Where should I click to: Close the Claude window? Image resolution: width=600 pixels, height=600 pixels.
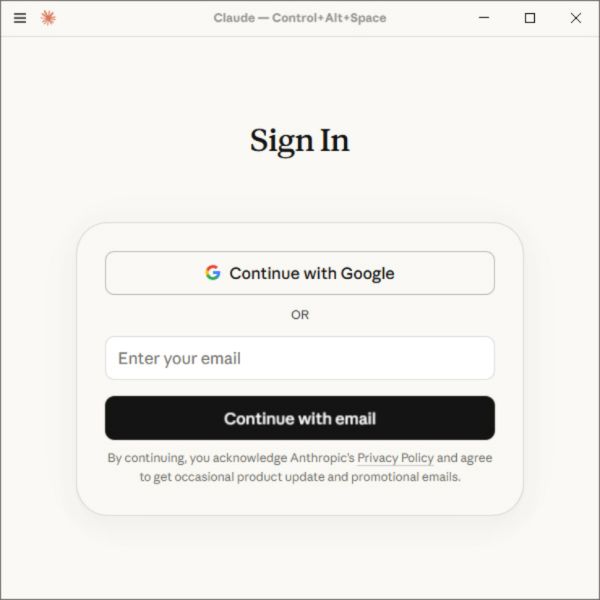click(x=576, y=18)
